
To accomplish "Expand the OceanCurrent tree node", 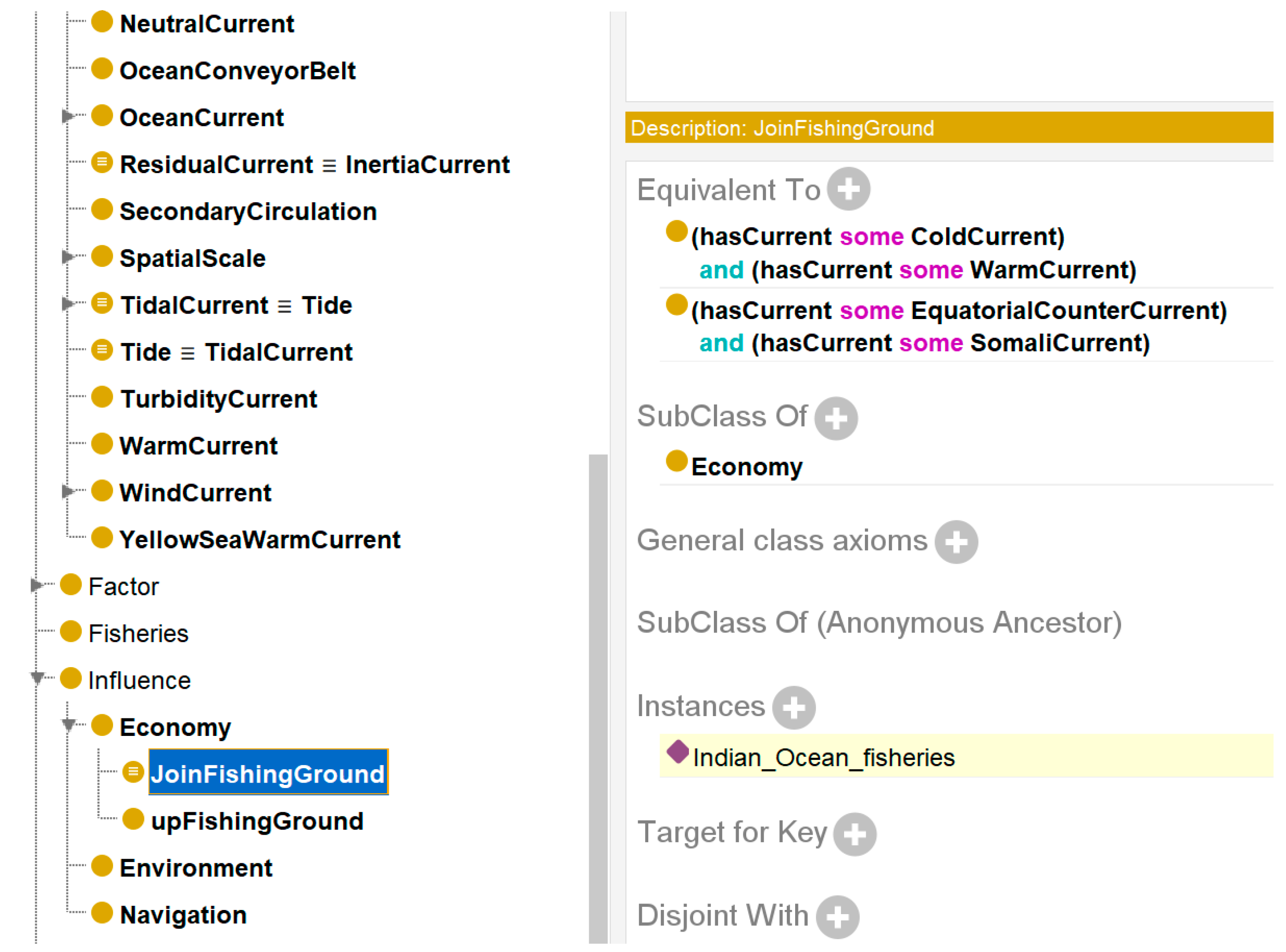I will (67, 116).
